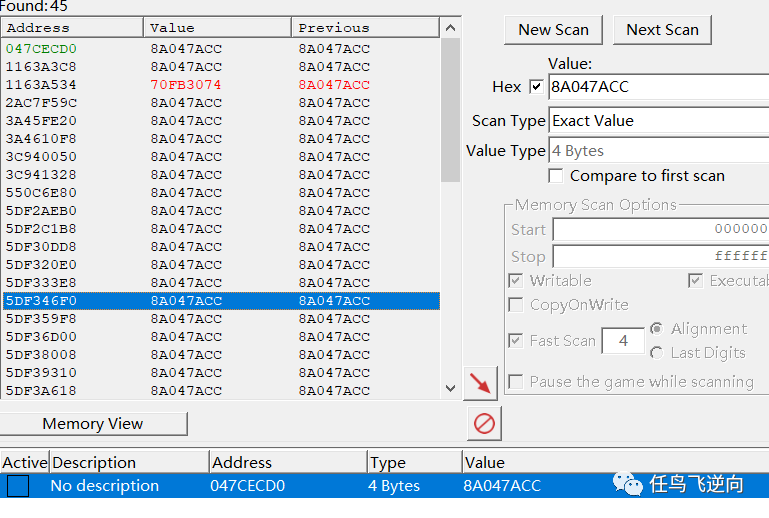Click value 8A047ACC in address table row

pos(502,486)
